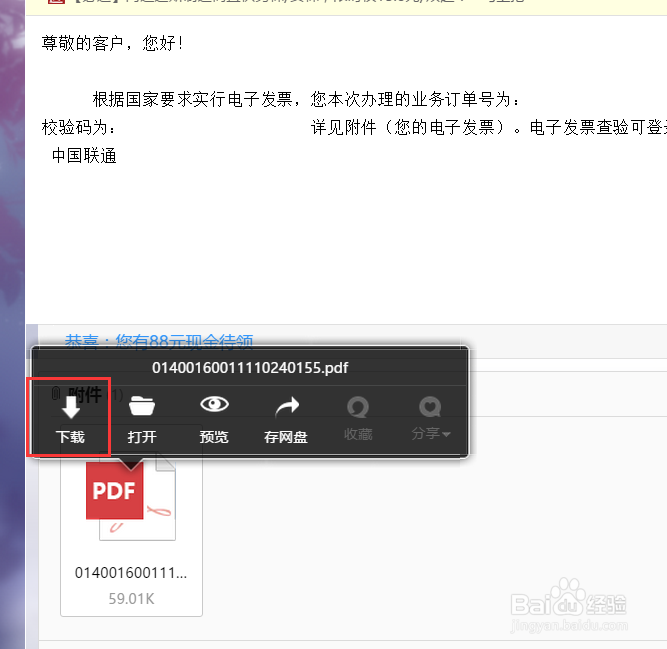The image size is (667, 649).
Task: Open the attachment via 打开 folder icon
Action: pos(142,406)
